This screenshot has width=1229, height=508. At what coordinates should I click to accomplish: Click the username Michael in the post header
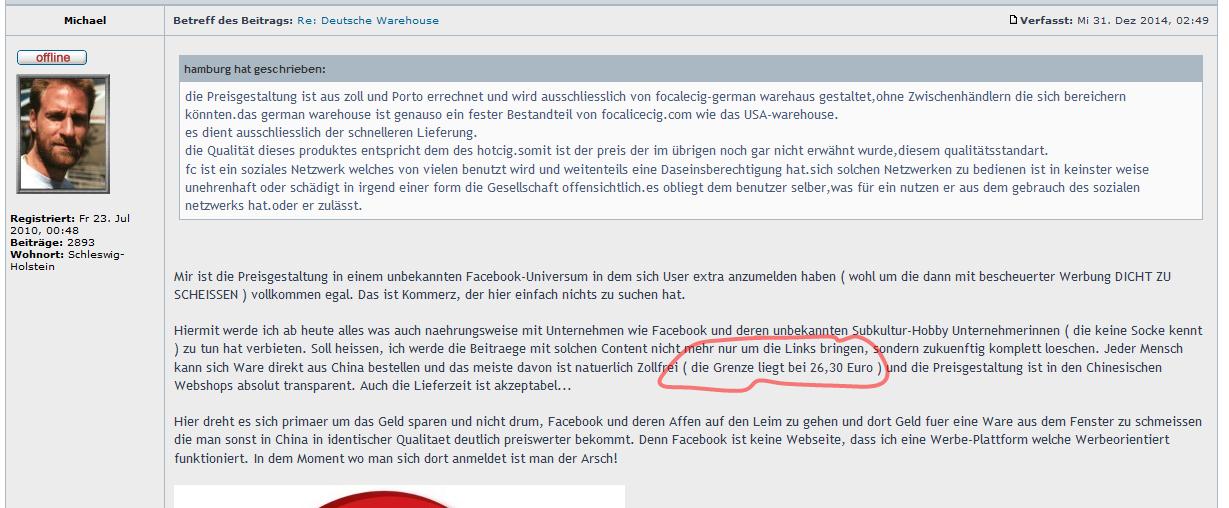[x=85, y=20]
